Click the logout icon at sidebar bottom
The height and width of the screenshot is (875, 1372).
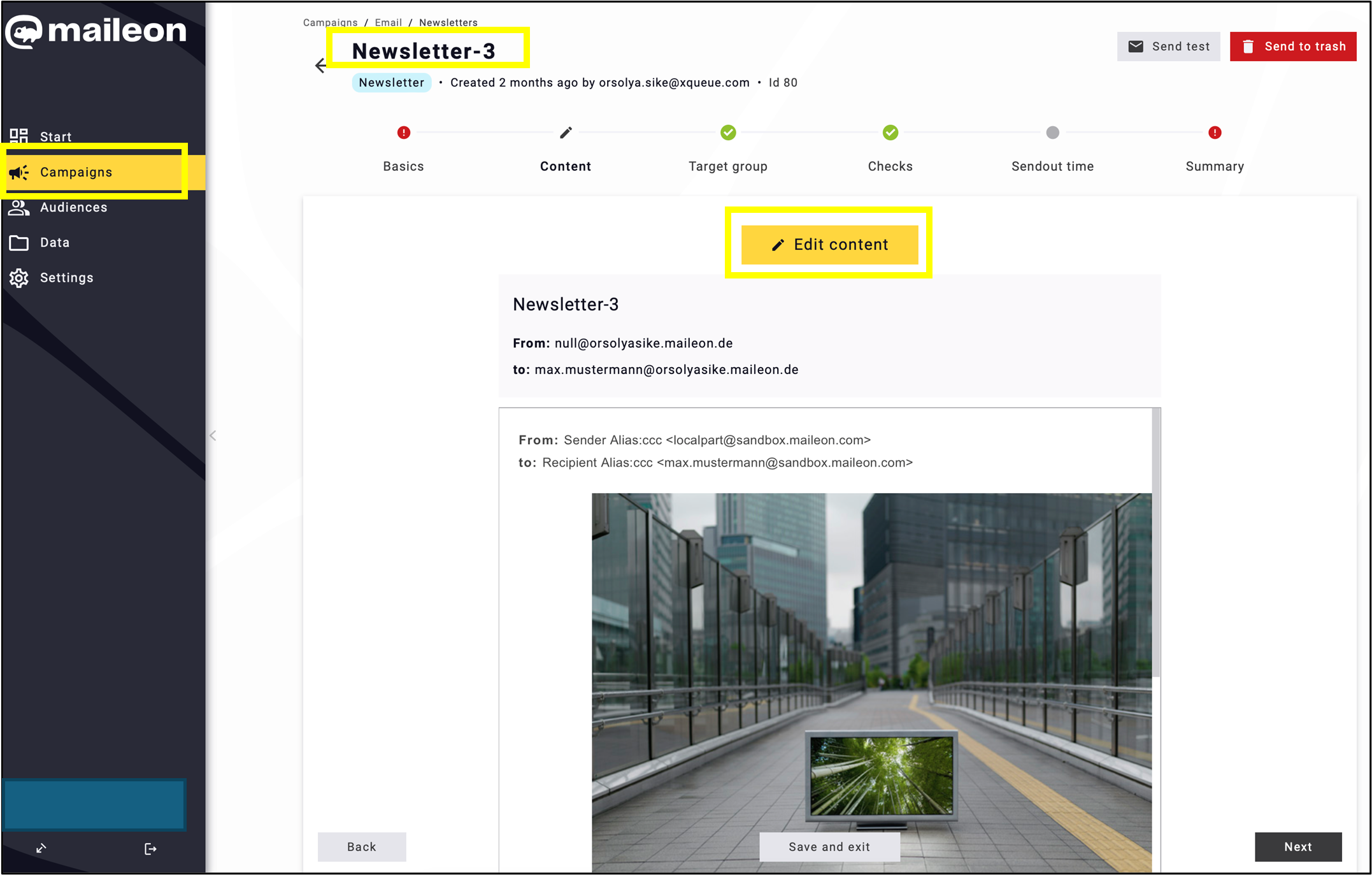tap(150, 848)
